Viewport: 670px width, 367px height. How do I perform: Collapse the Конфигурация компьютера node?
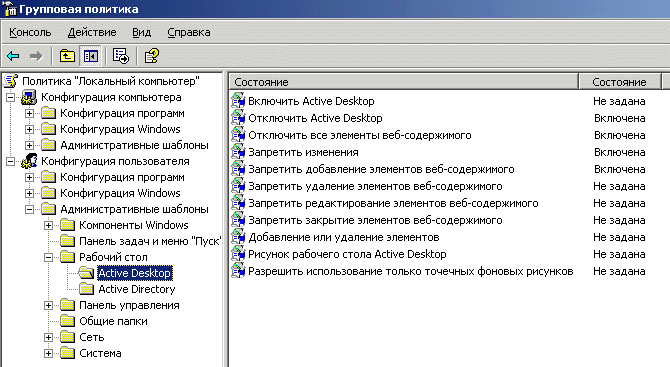10,97
